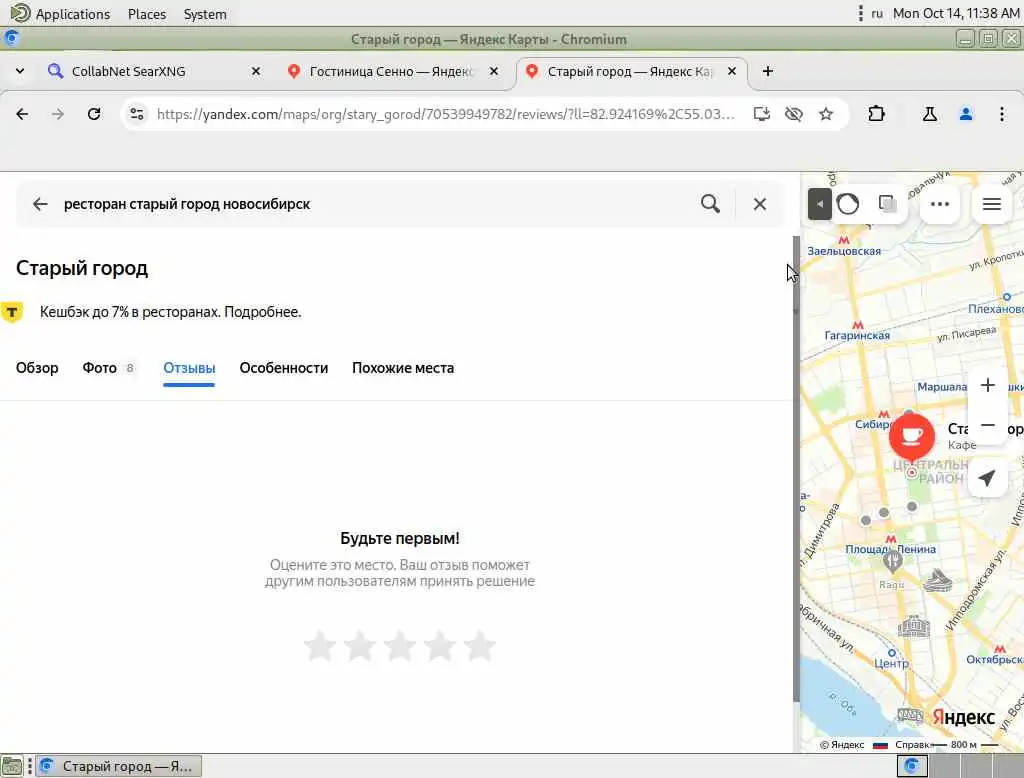Open theater building icon on map

[x=914, y=626]
